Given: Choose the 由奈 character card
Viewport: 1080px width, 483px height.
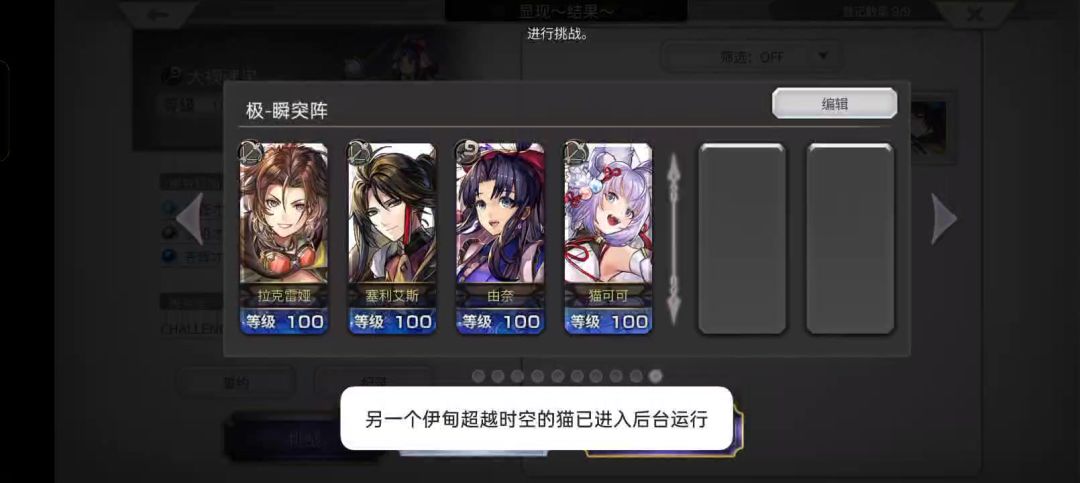Looking at the screenshot, I should tap(500, 238).
